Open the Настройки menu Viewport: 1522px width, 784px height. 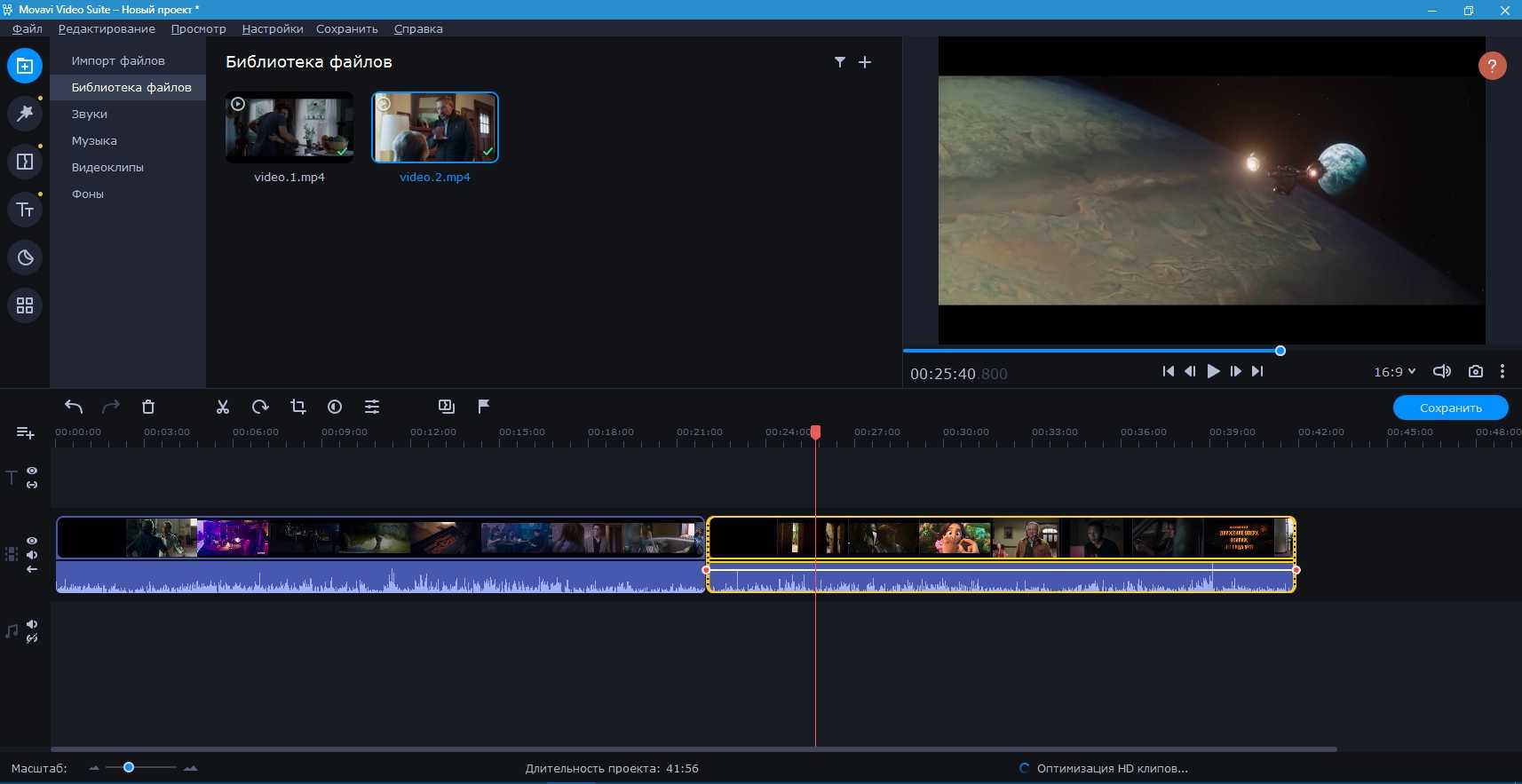[273, 28]
